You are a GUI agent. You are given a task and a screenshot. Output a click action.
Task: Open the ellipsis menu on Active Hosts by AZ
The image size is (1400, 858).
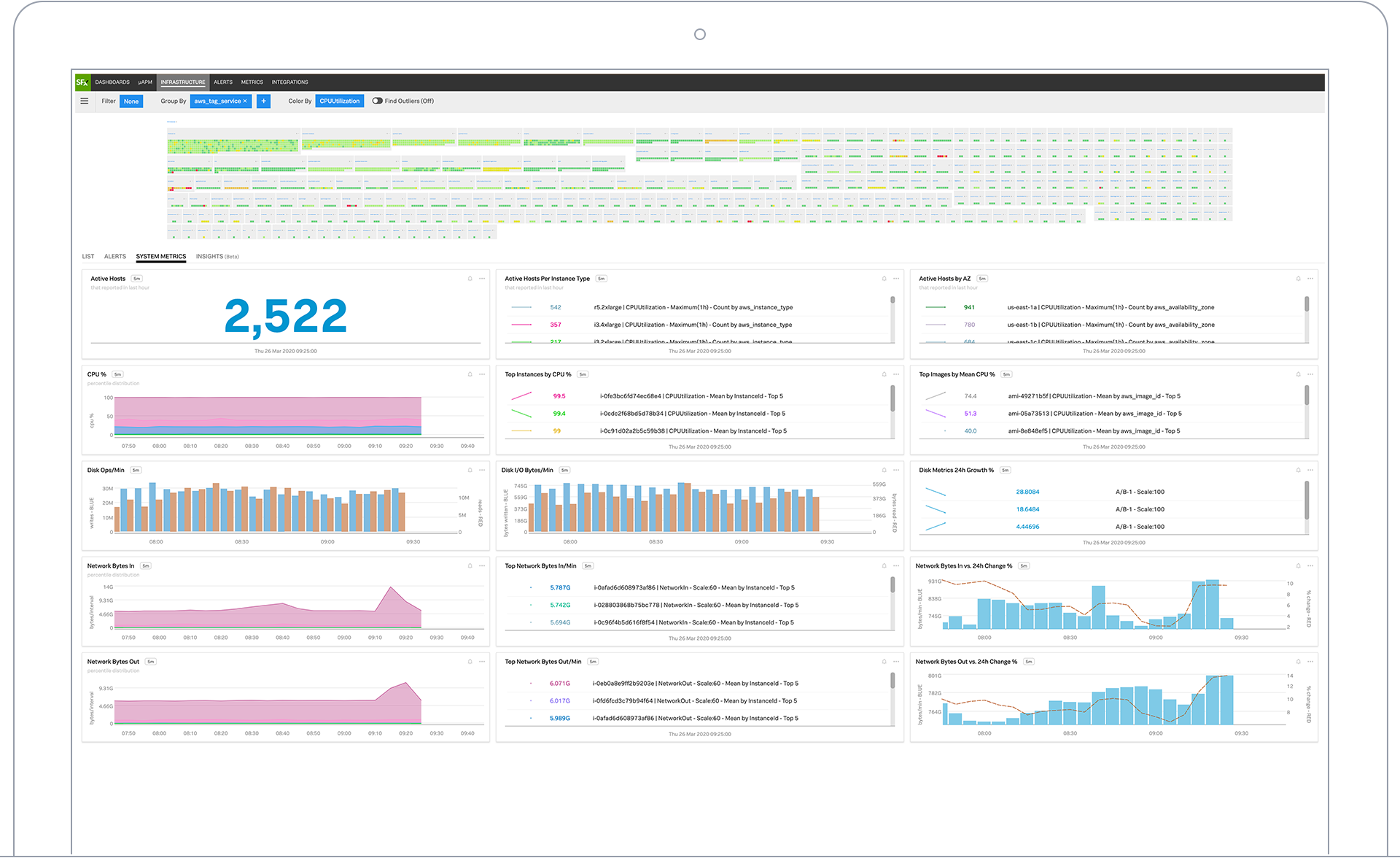[1310, 279]
